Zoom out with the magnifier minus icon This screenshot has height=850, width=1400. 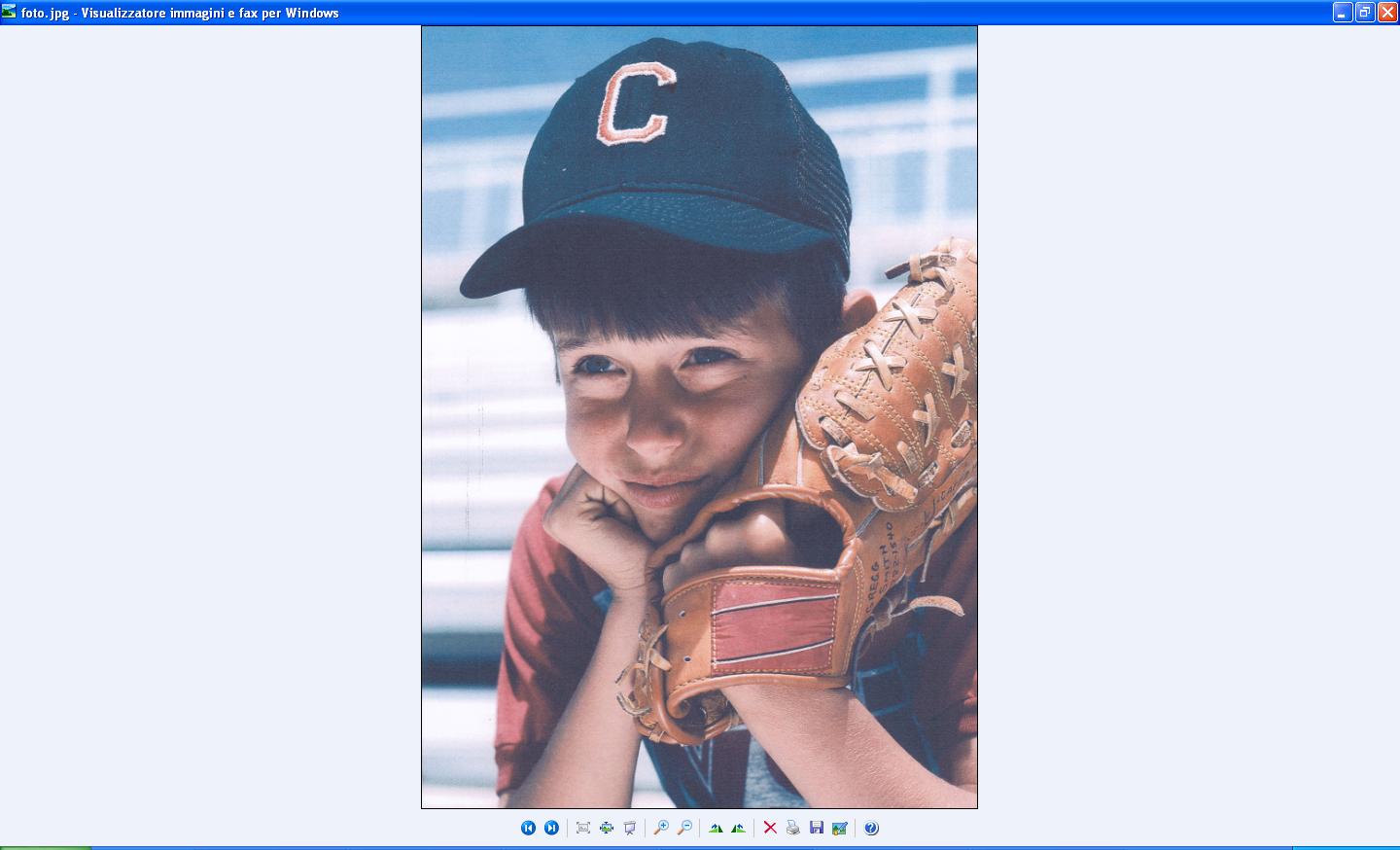(684, 828)
